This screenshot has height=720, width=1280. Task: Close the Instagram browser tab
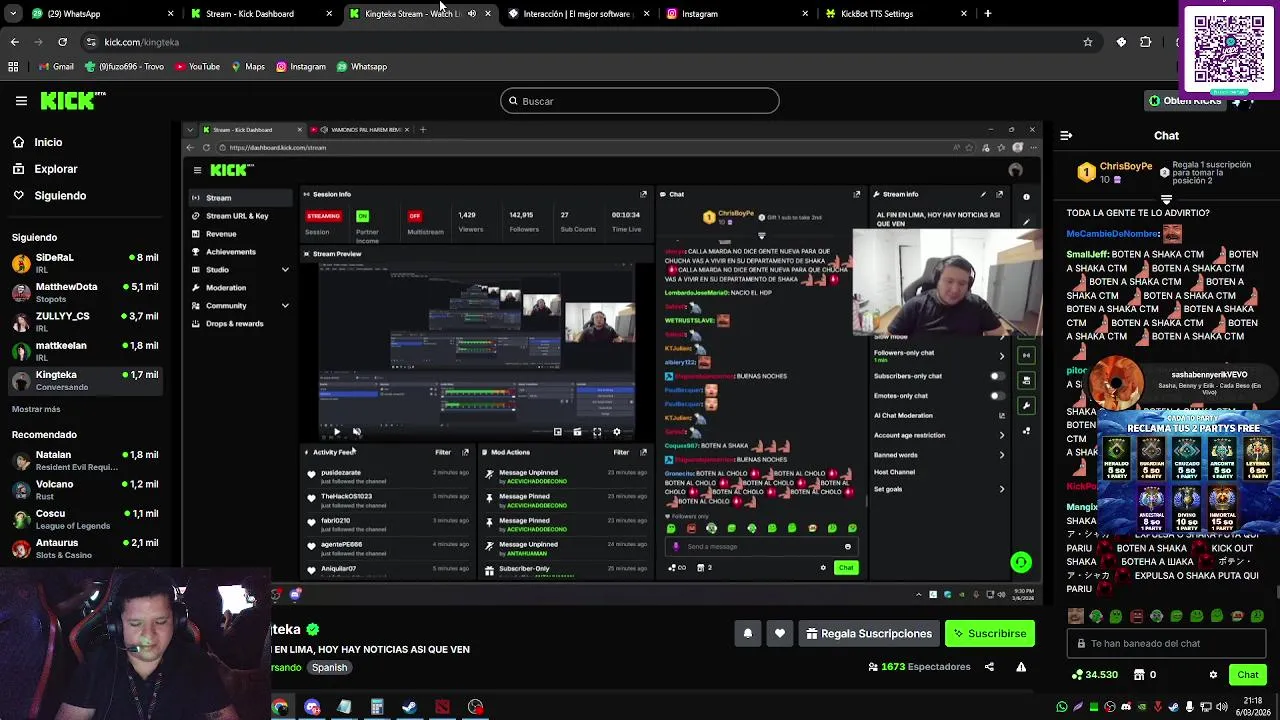805,14
